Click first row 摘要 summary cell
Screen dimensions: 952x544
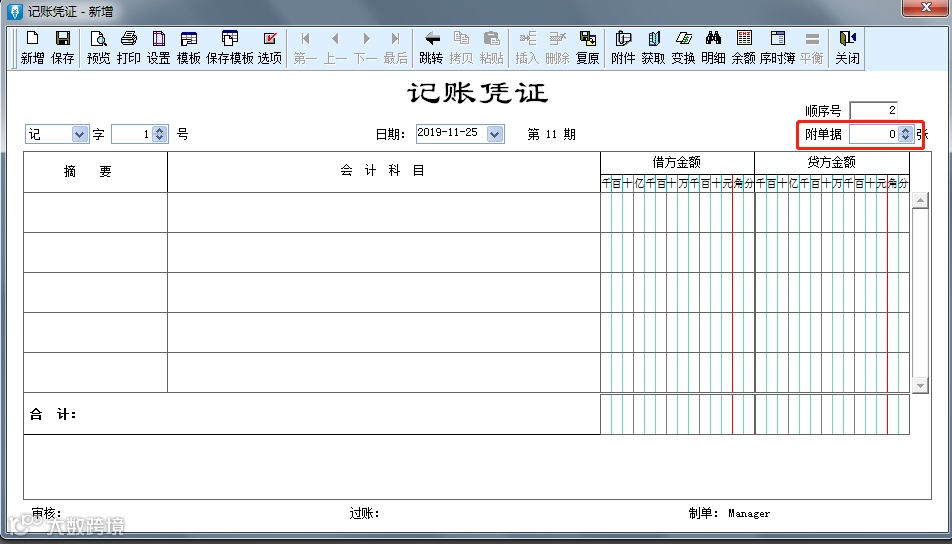(95, 212)
